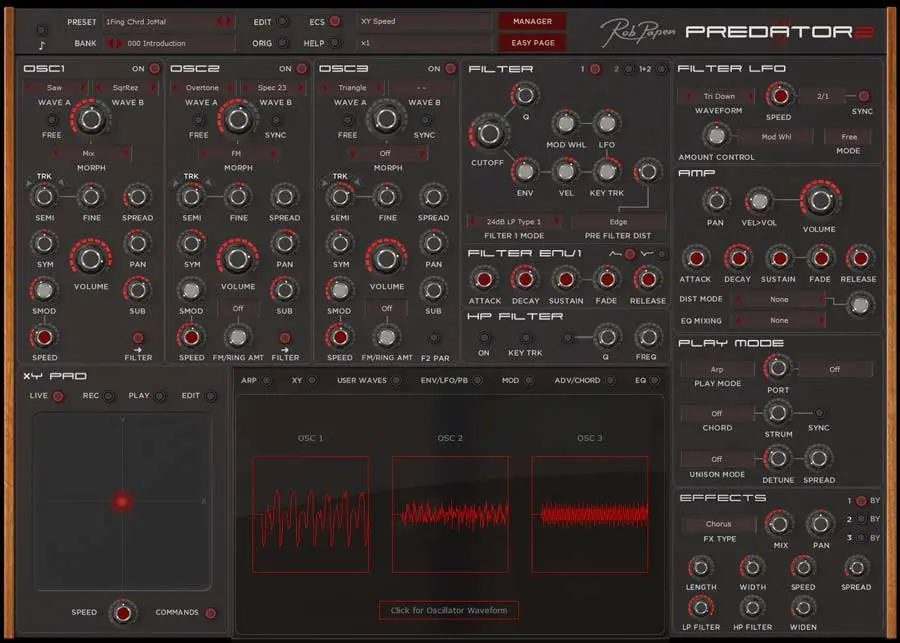Click the XY Pad SPEED knob

click(123, 613)
